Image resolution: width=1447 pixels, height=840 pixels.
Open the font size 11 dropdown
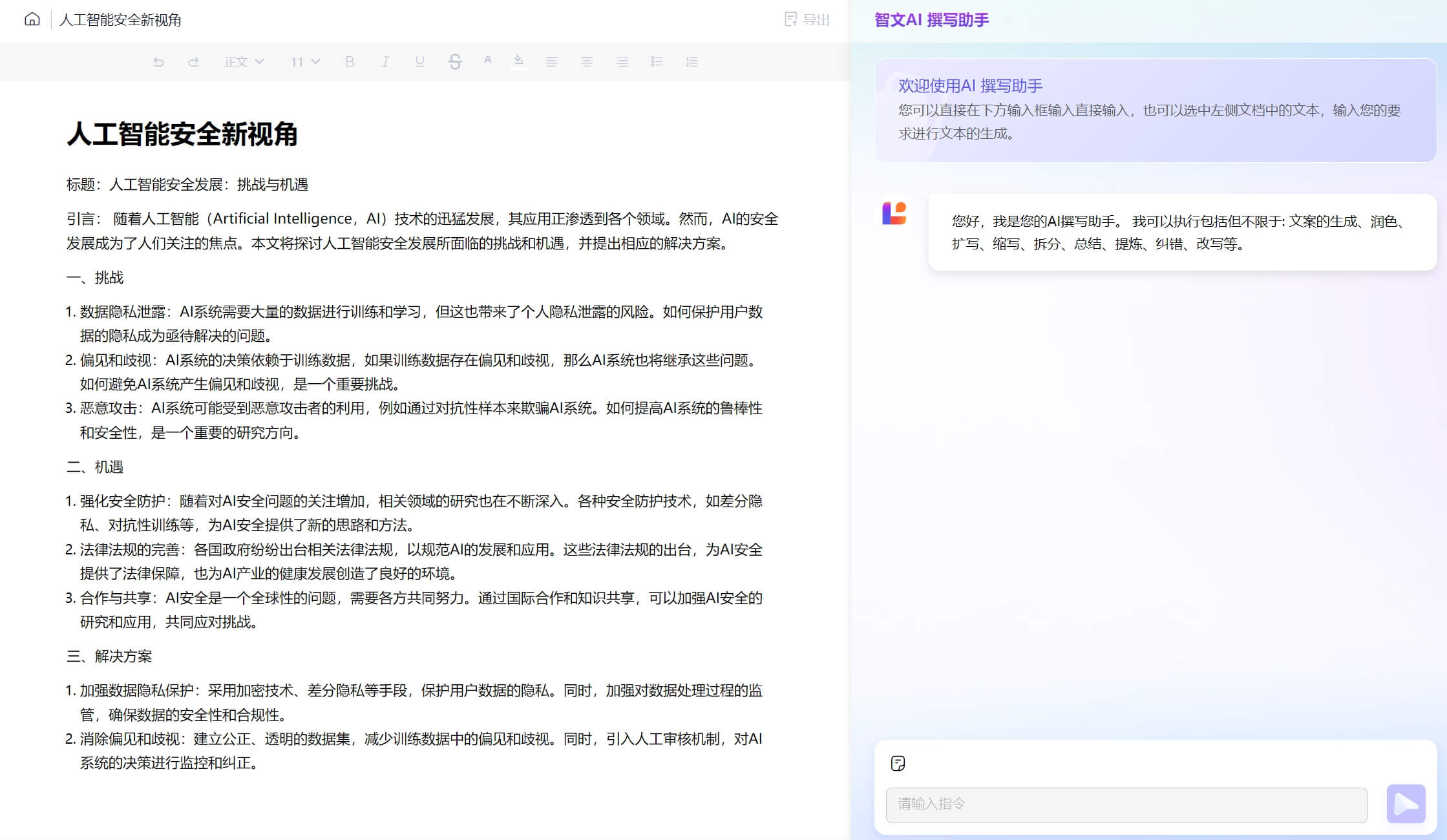coord(305,62)
